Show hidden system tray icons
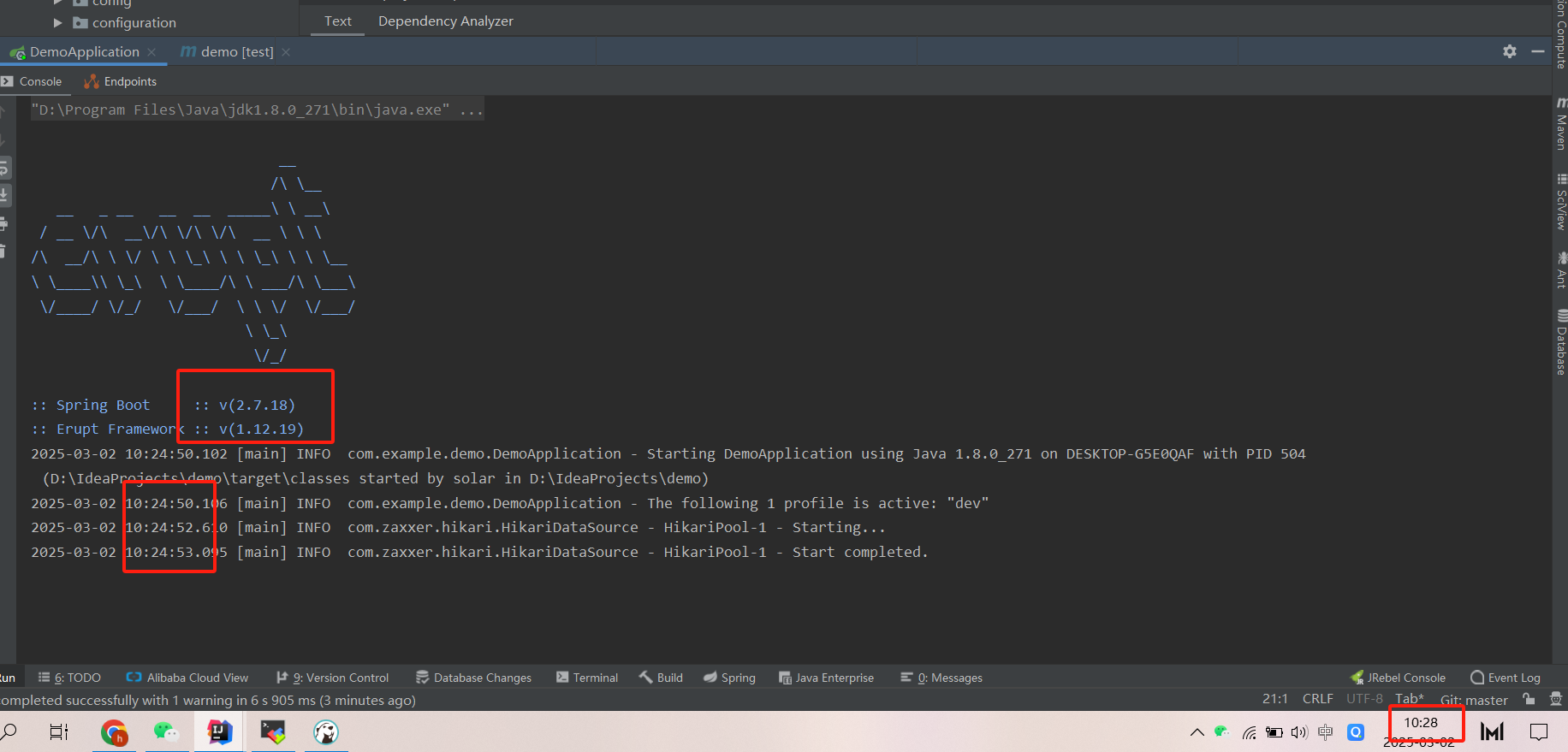Viewport: 1568px width, 752px height. [x=1197, y=731]
